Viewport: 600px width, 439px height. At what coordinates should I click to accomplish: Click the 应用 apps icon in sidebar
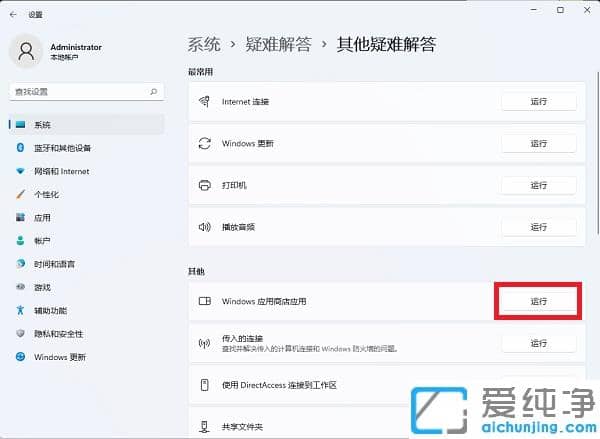(20, 217)
